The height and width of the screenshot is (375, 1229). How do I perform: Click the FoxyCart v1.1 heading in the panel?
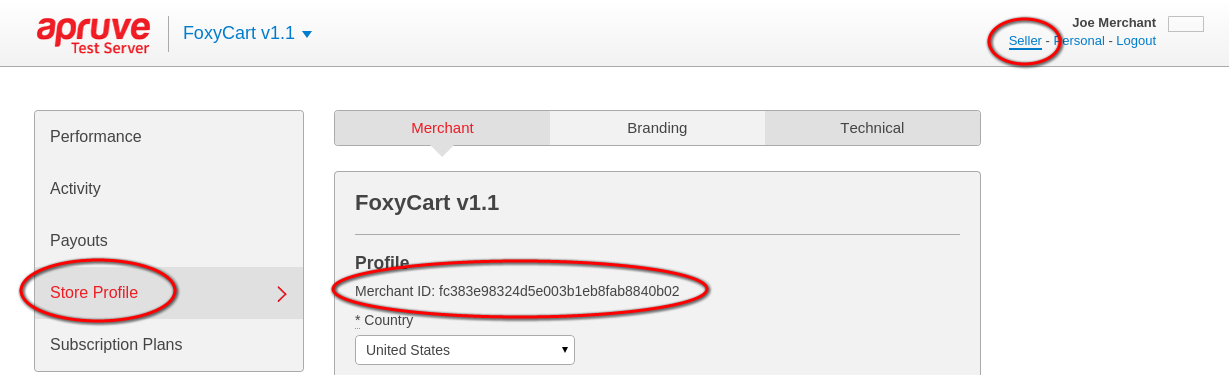(x=427, y=203)
